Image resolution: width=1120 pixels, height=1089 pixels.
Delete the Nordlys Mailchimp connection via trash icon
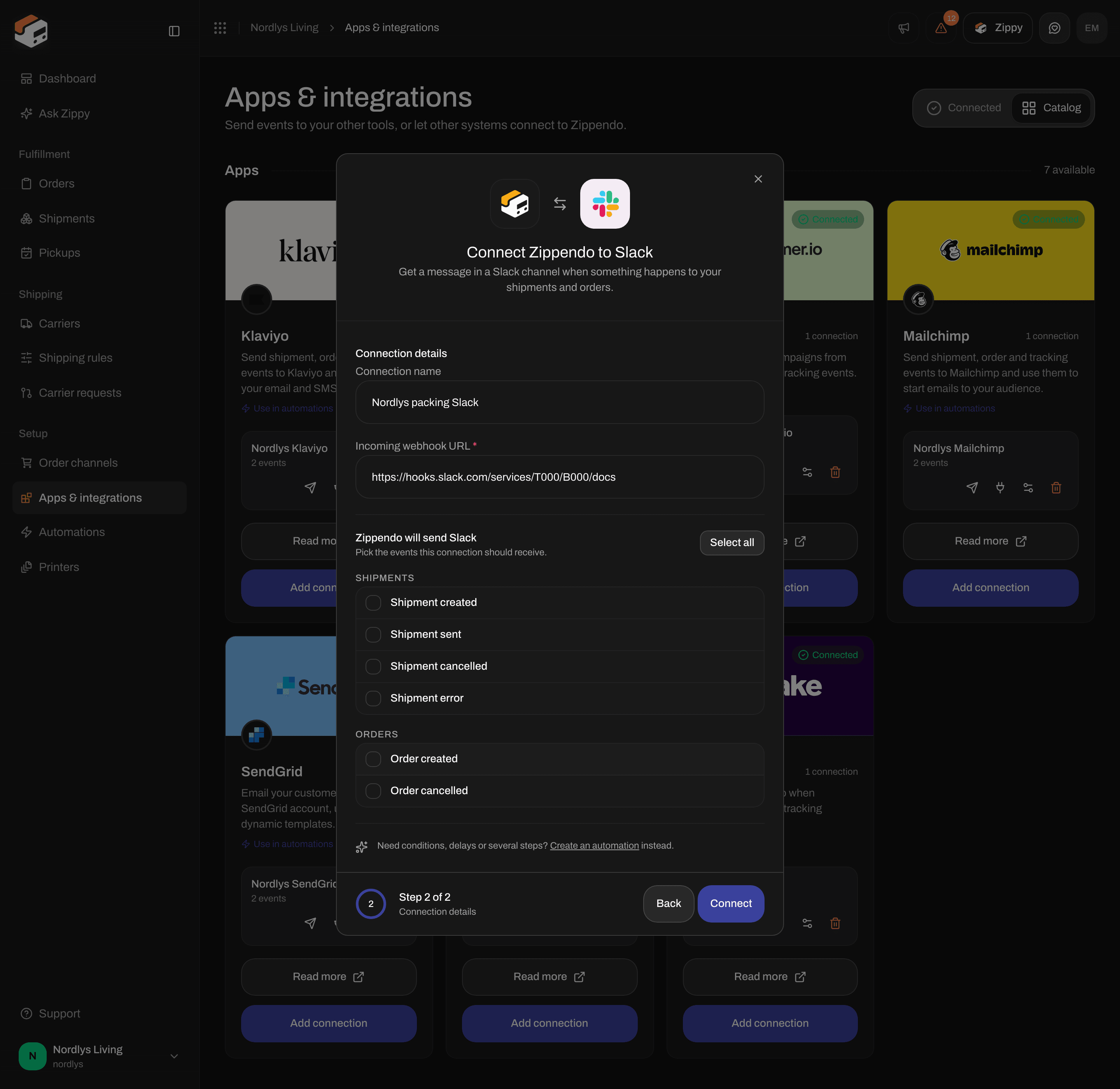pyautogui.click(x=1056, y=487)
